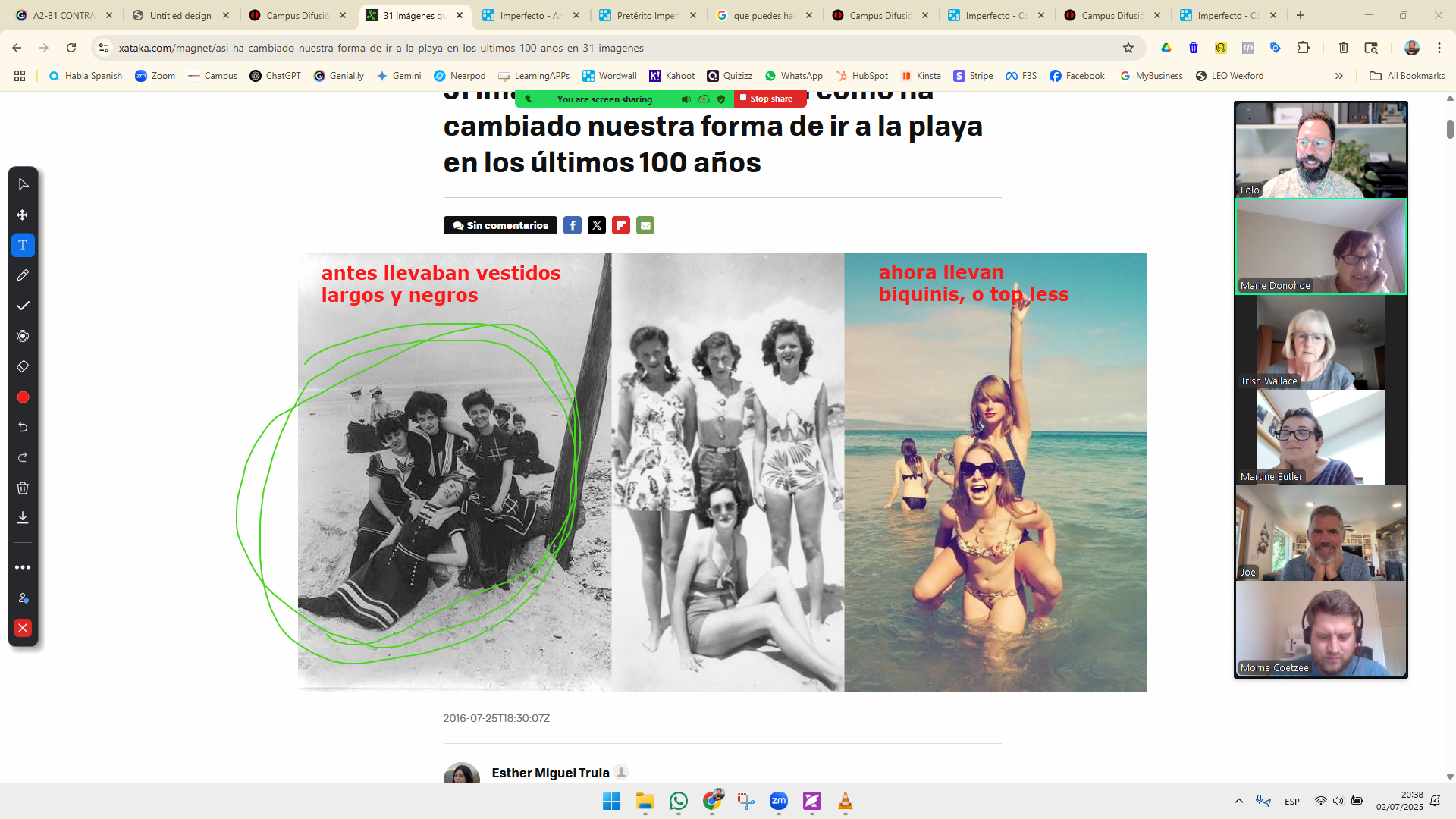Viewport: 1456px width, 819px height.
Task: Open the taskbar volume control
Action: coord(1338,801)
